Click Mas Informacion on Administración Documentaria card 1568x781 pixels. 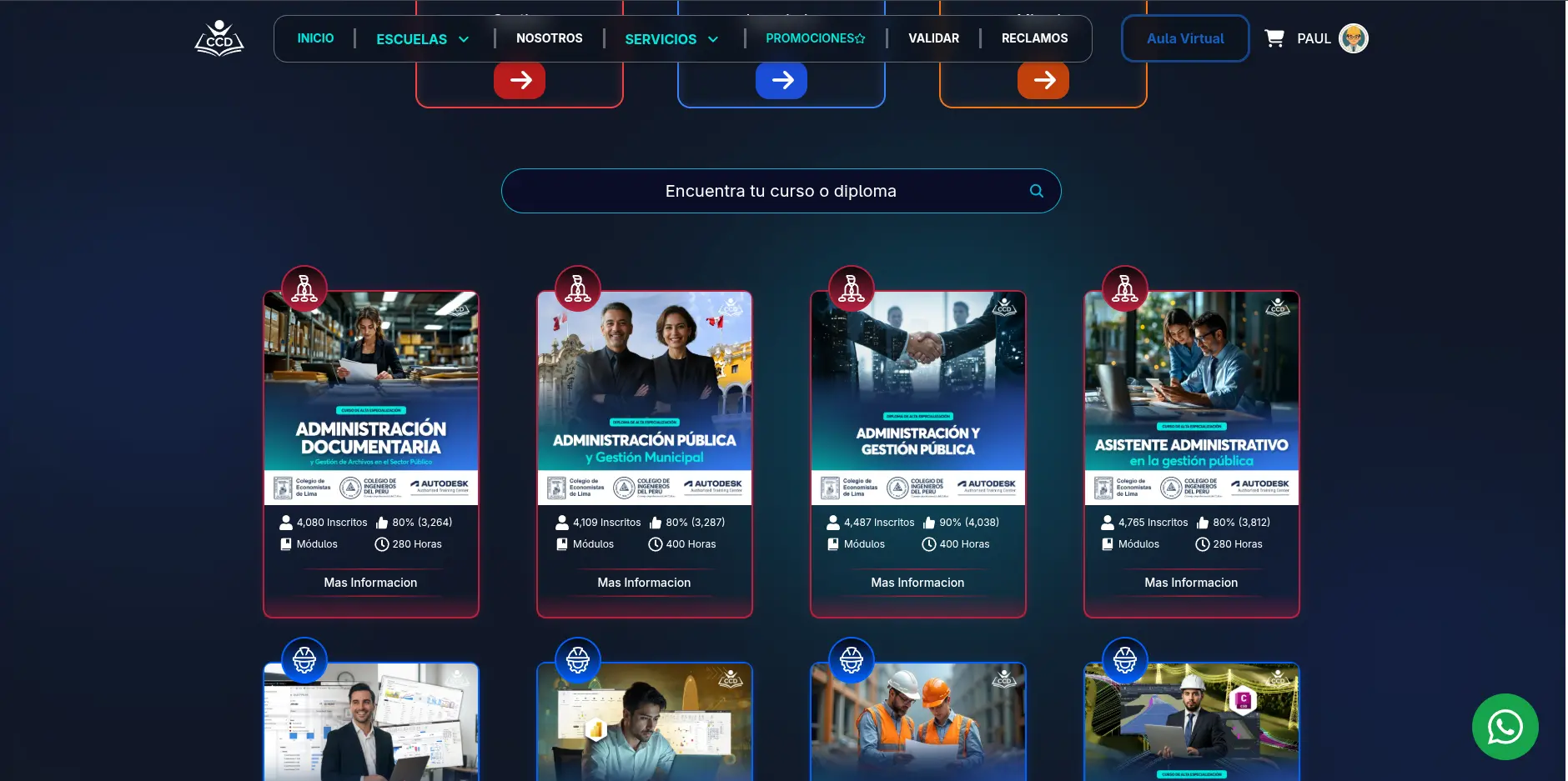(370, 583)
